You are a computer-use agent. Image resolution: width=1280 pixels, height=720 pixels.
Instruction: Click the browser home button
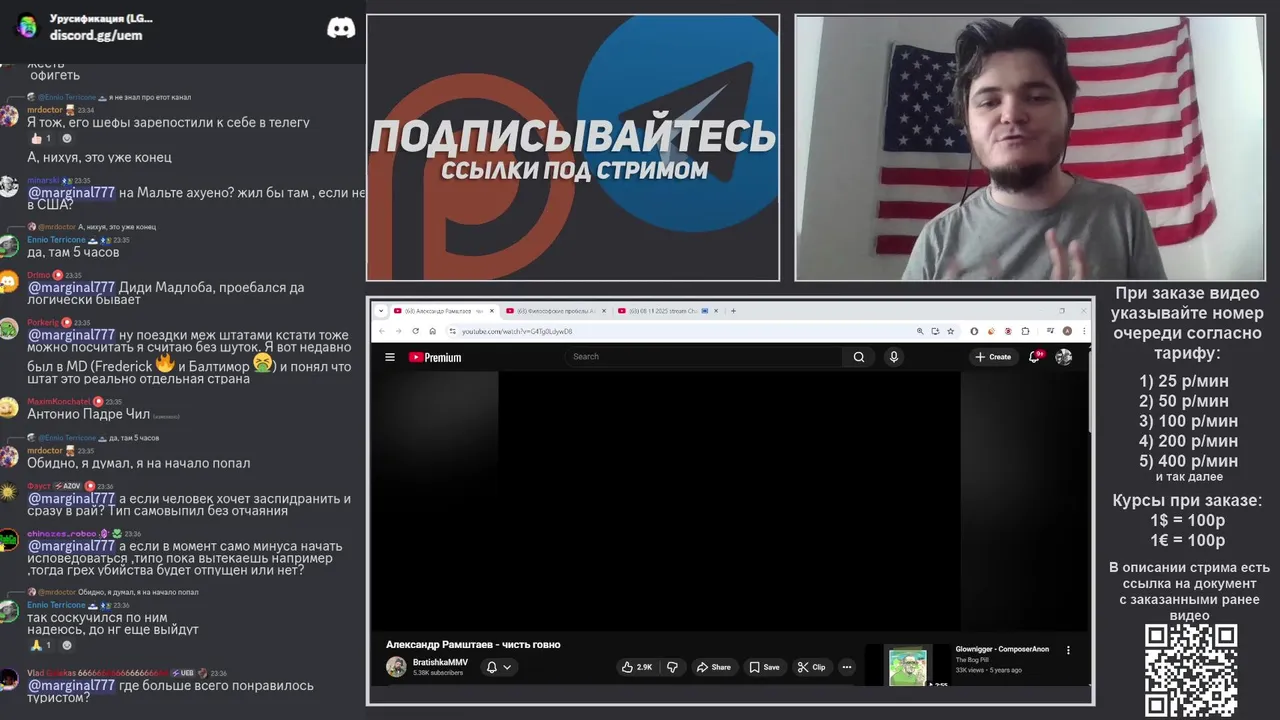click(434, 331)
